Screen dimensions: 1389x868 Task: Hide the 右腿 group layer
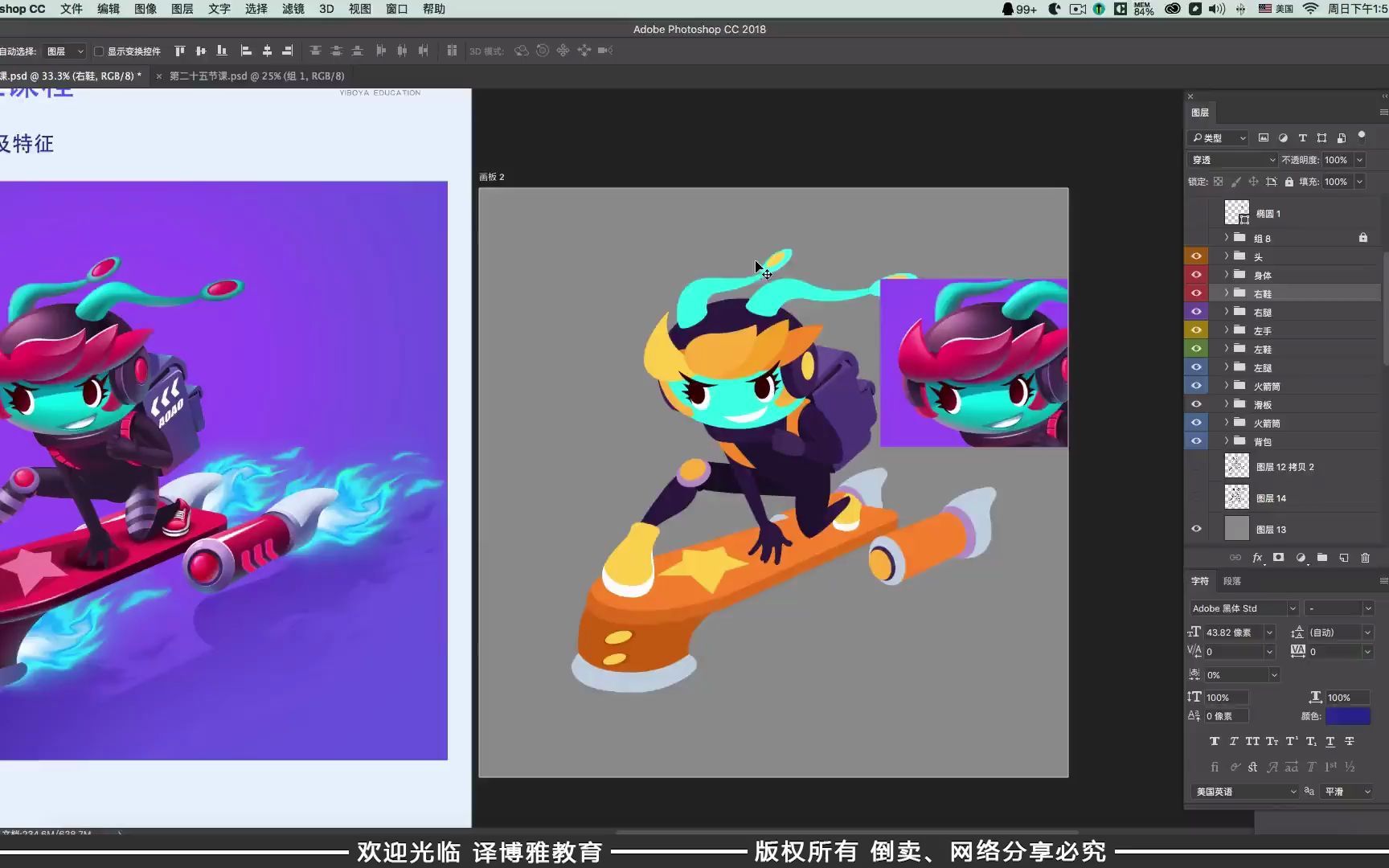1196,312
